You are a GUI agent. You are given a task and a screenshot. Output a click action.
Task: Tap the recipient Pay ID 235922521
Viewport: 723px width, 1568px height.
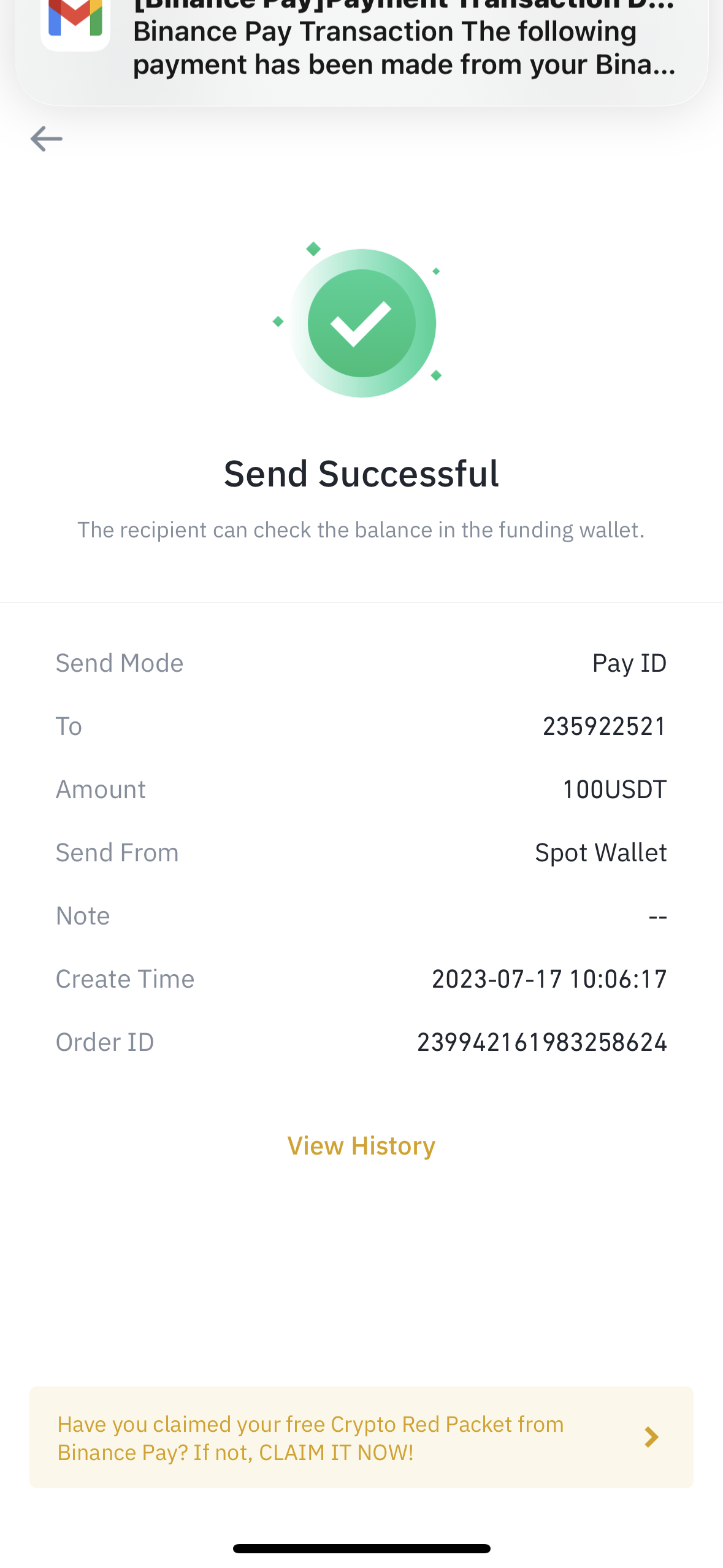point(604,726)
